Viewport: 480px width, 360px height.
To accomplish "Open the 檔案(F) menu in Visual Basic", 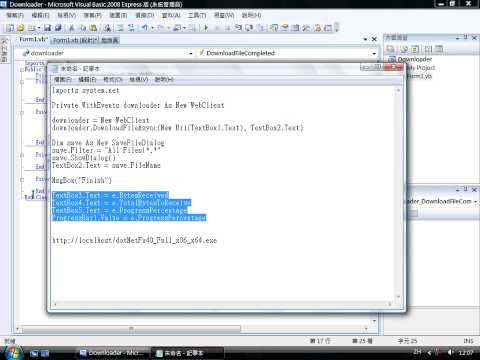I will pos(15,15).
